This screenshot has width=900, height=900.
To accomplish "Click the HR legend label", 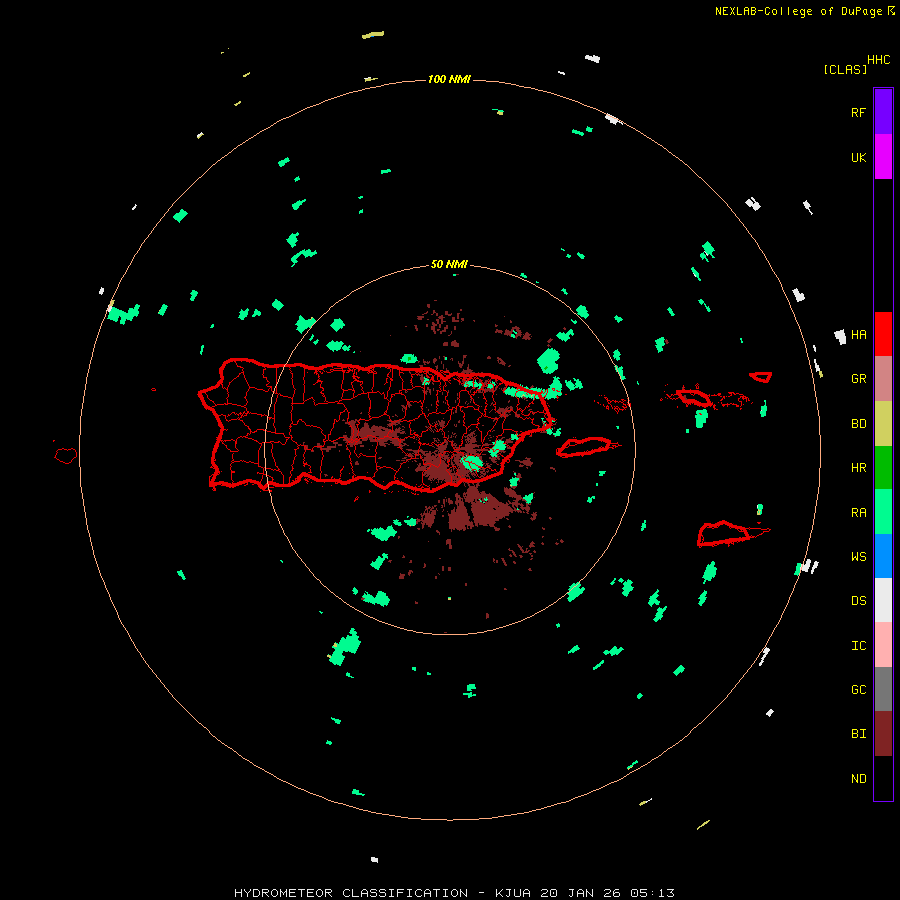I will tap(858, 468).
